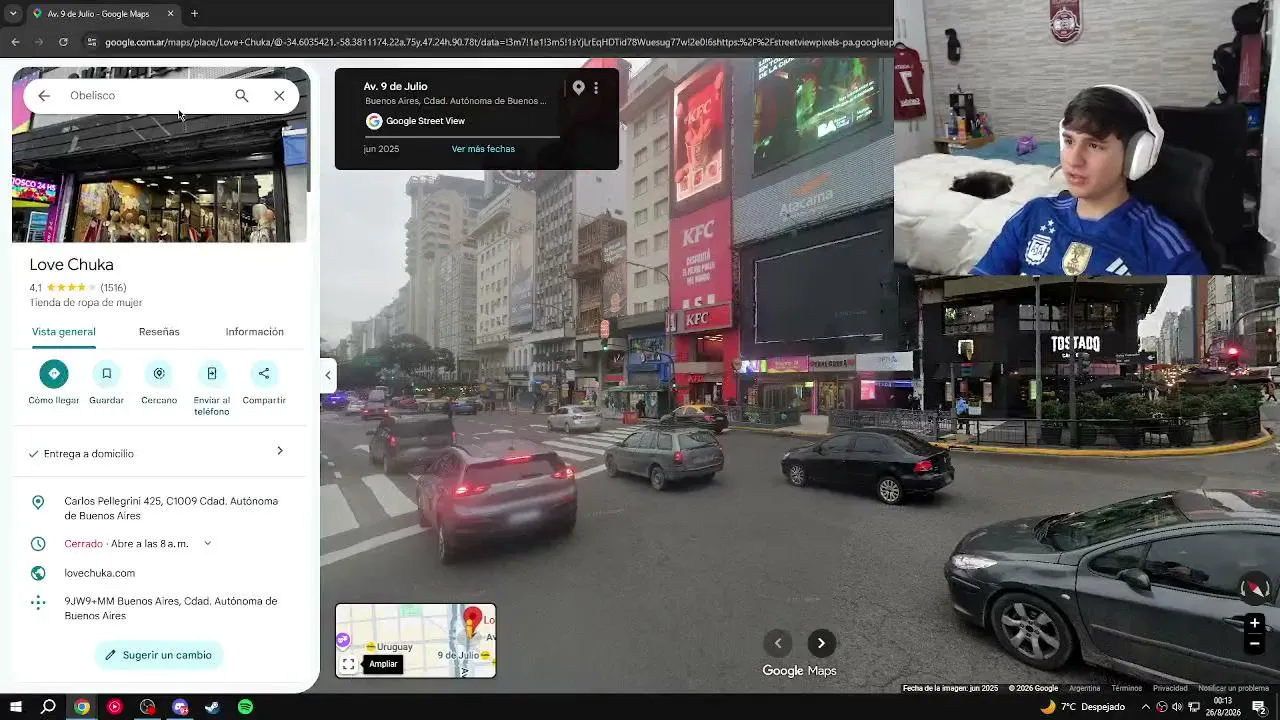Reload the page in Chrome
The height and width of the screenshot is (720, 1280).
(x=63, y=42)
